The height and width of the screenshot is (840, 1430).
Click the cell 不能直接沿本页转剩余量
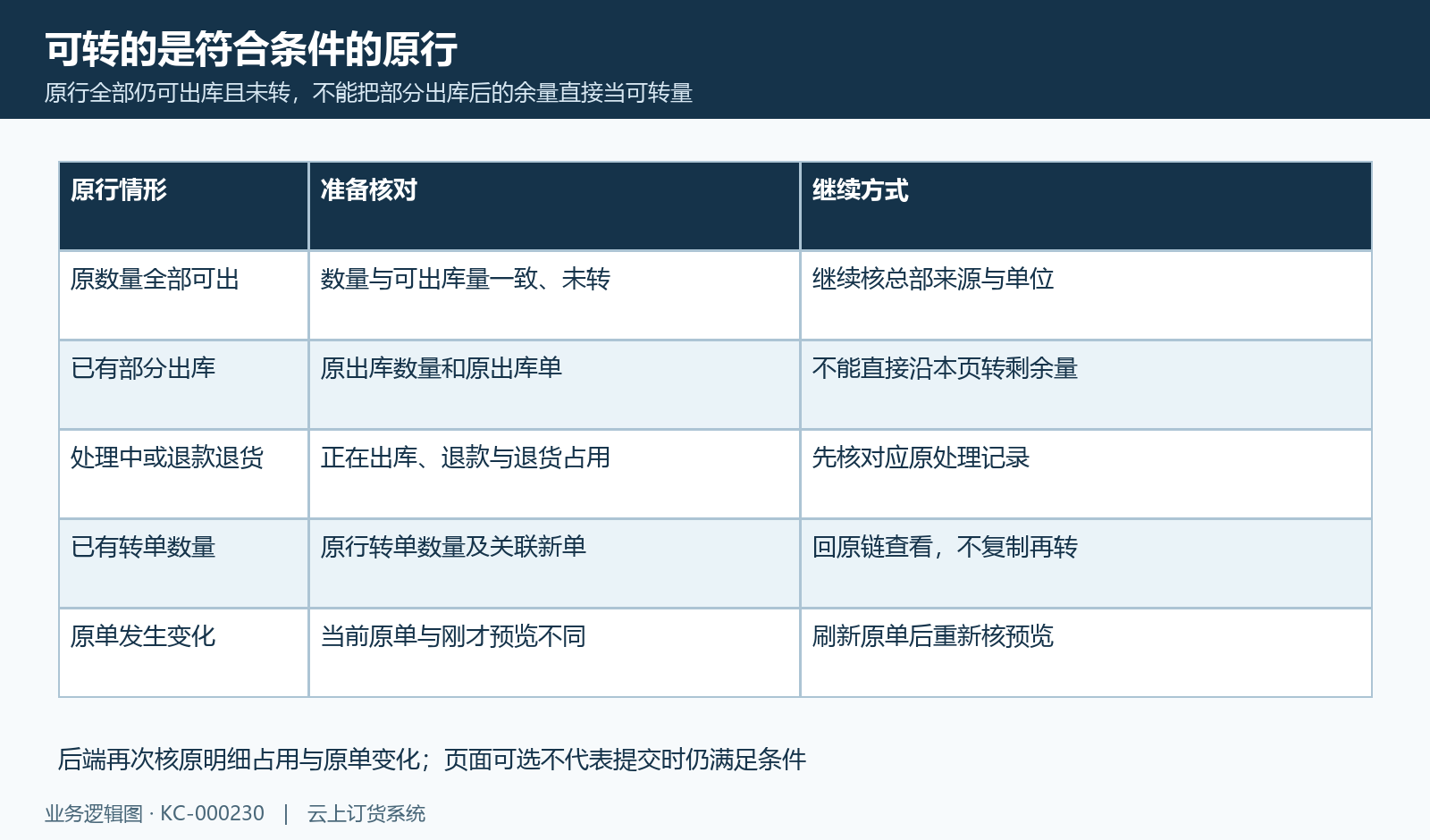[x=1086, y=385]
